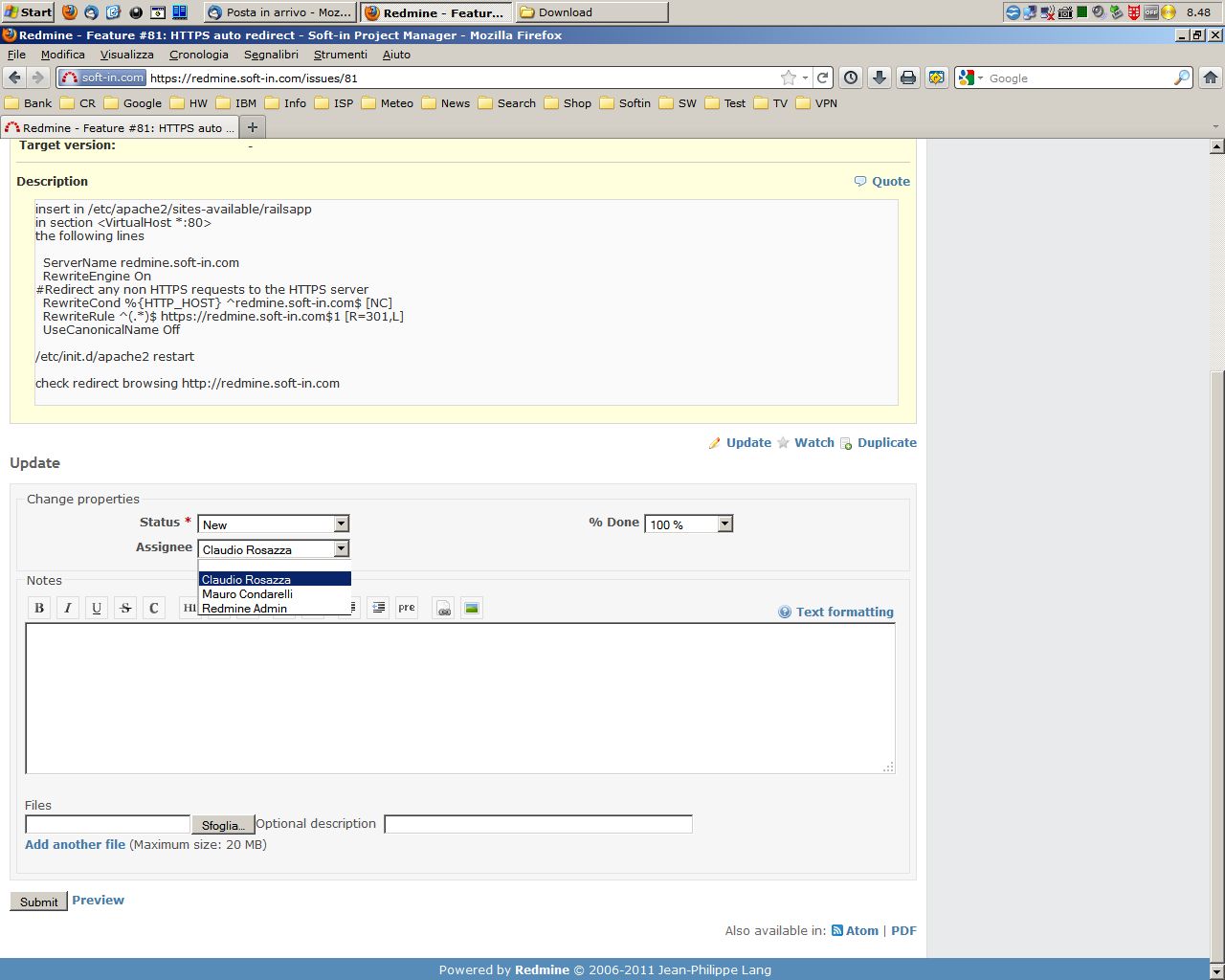Image resolution: width=1225 pixels, height=980 pixels.
Task: Go to Firefox home page
Action: [1211, 78]
